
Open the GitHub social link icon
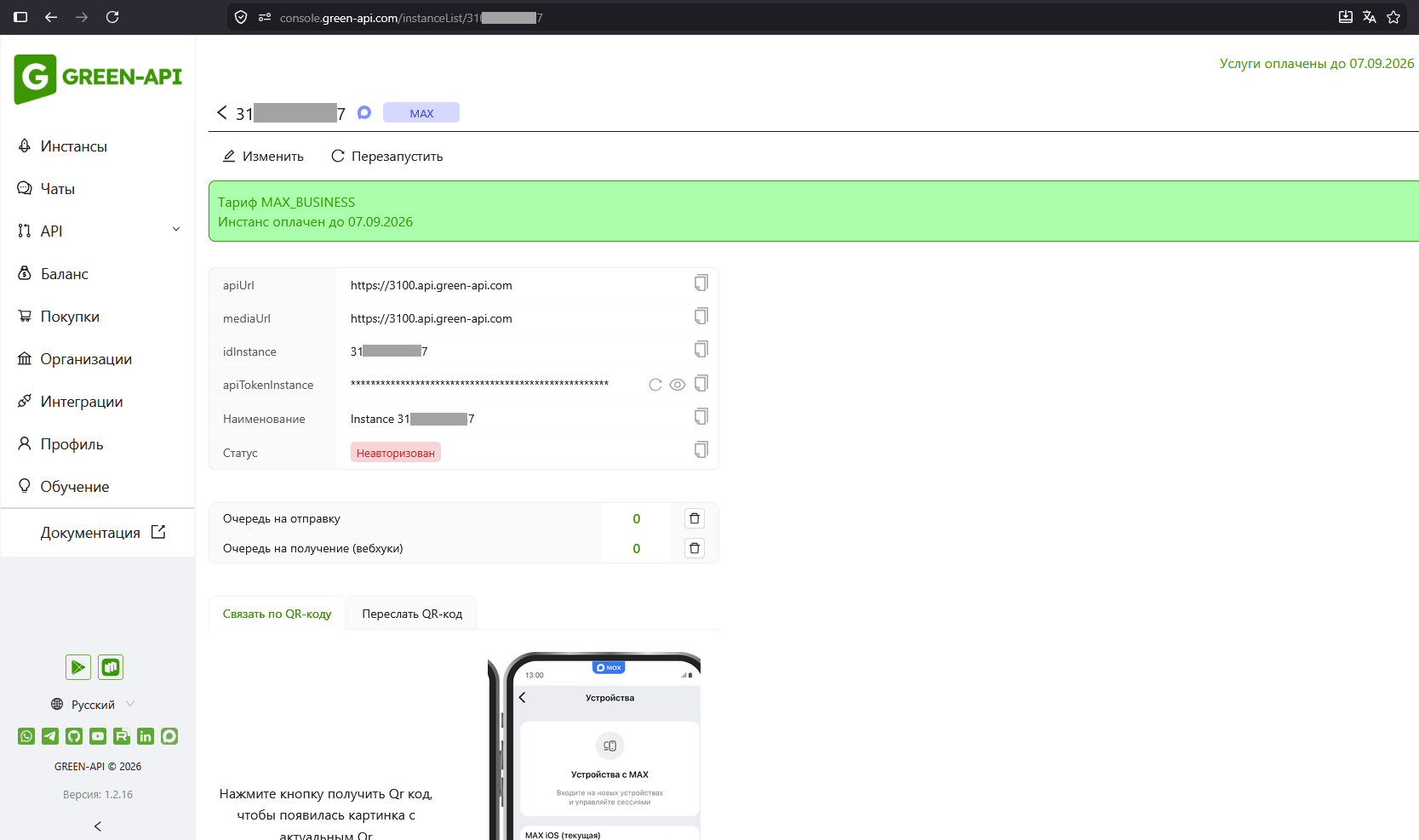click(74, 736)
